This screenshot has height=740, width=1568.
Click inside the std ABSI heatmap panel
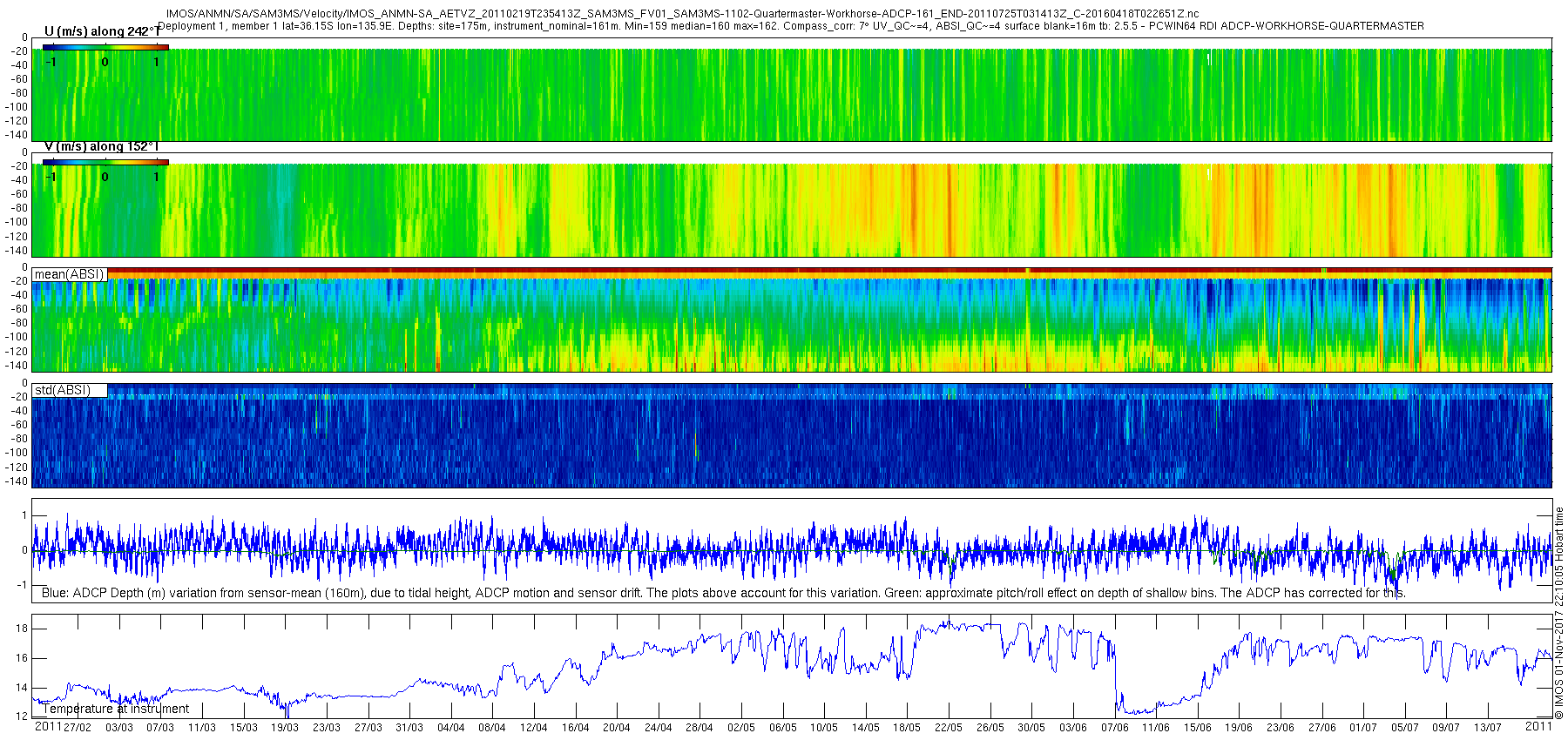(792, 434)
